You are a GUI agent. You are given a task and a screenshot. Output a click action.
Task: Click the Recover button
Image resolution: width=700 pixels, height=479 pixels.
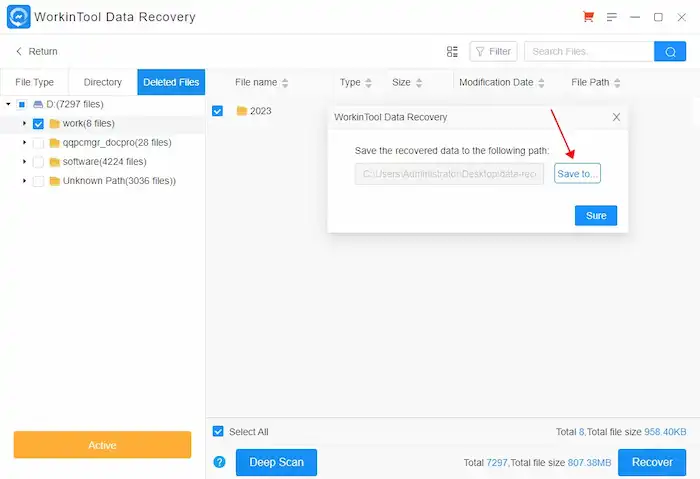coord(652,462)
